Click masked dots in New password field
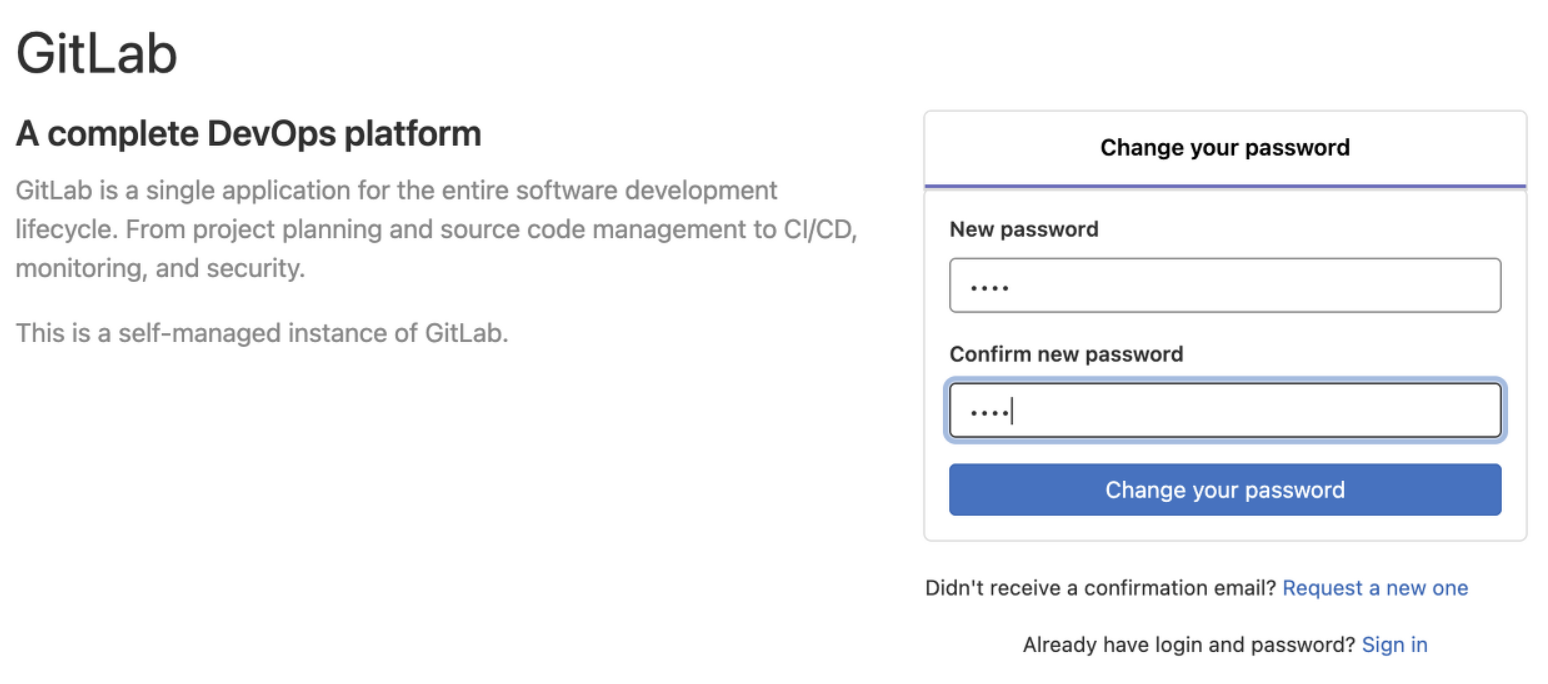This screenshot has width=1548, height=684. tap(989, 288)
